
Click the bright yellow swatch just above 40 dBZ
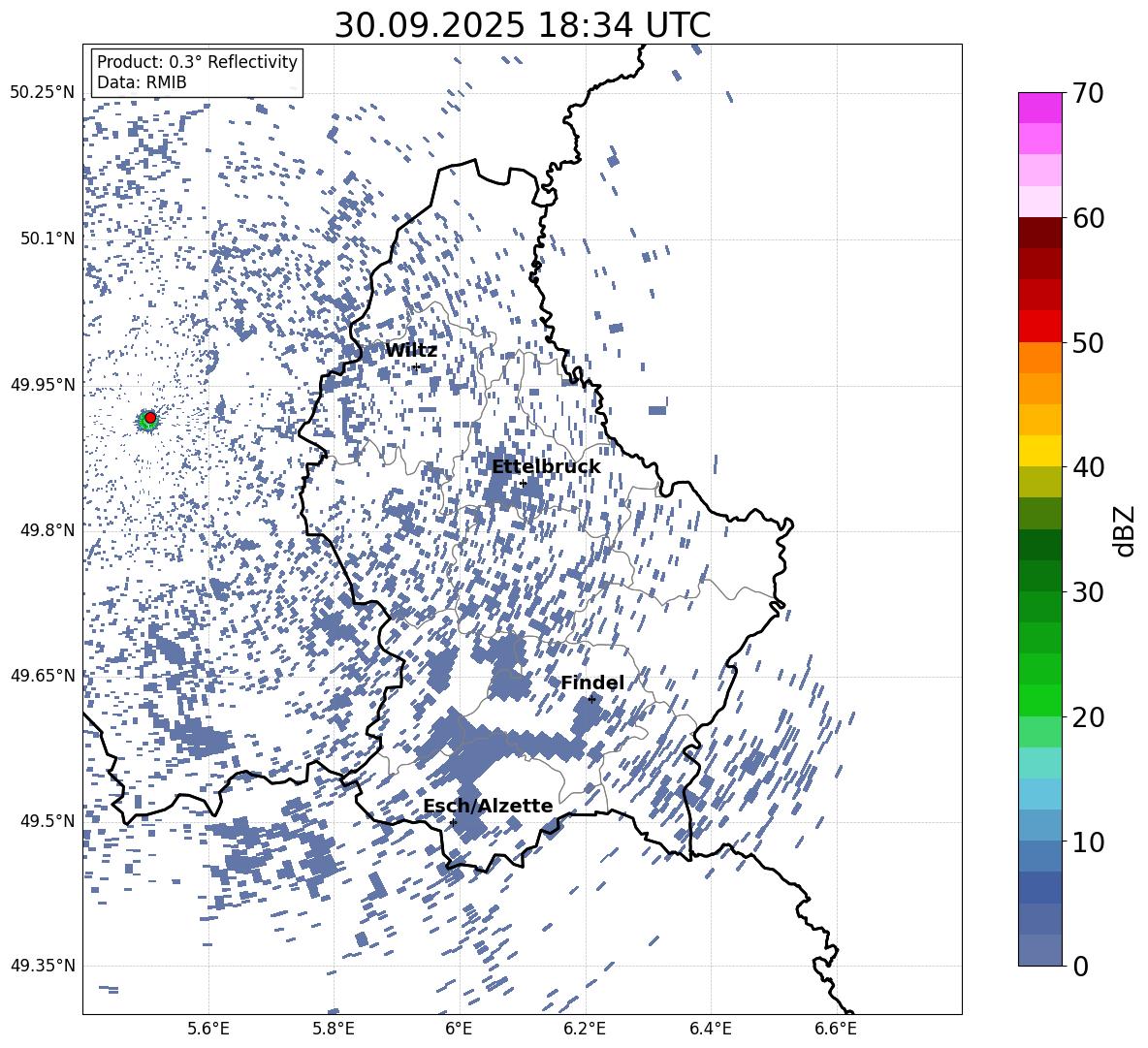point(1039,452)
